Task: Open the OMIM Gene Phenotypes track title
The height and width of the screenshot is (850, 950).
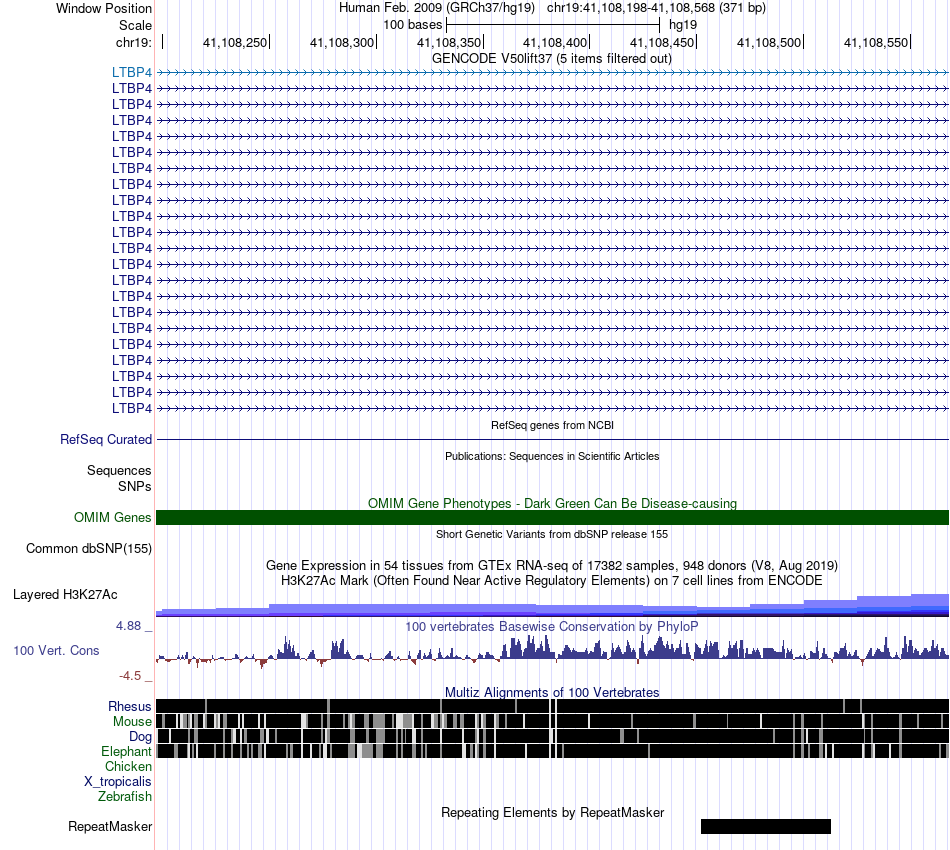Action: click(552, 503)
